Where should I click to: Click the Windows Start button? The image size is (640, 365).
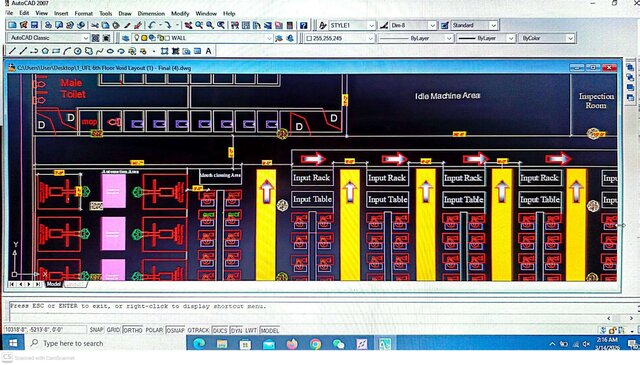pyautogui.click(x=13, y=343)
